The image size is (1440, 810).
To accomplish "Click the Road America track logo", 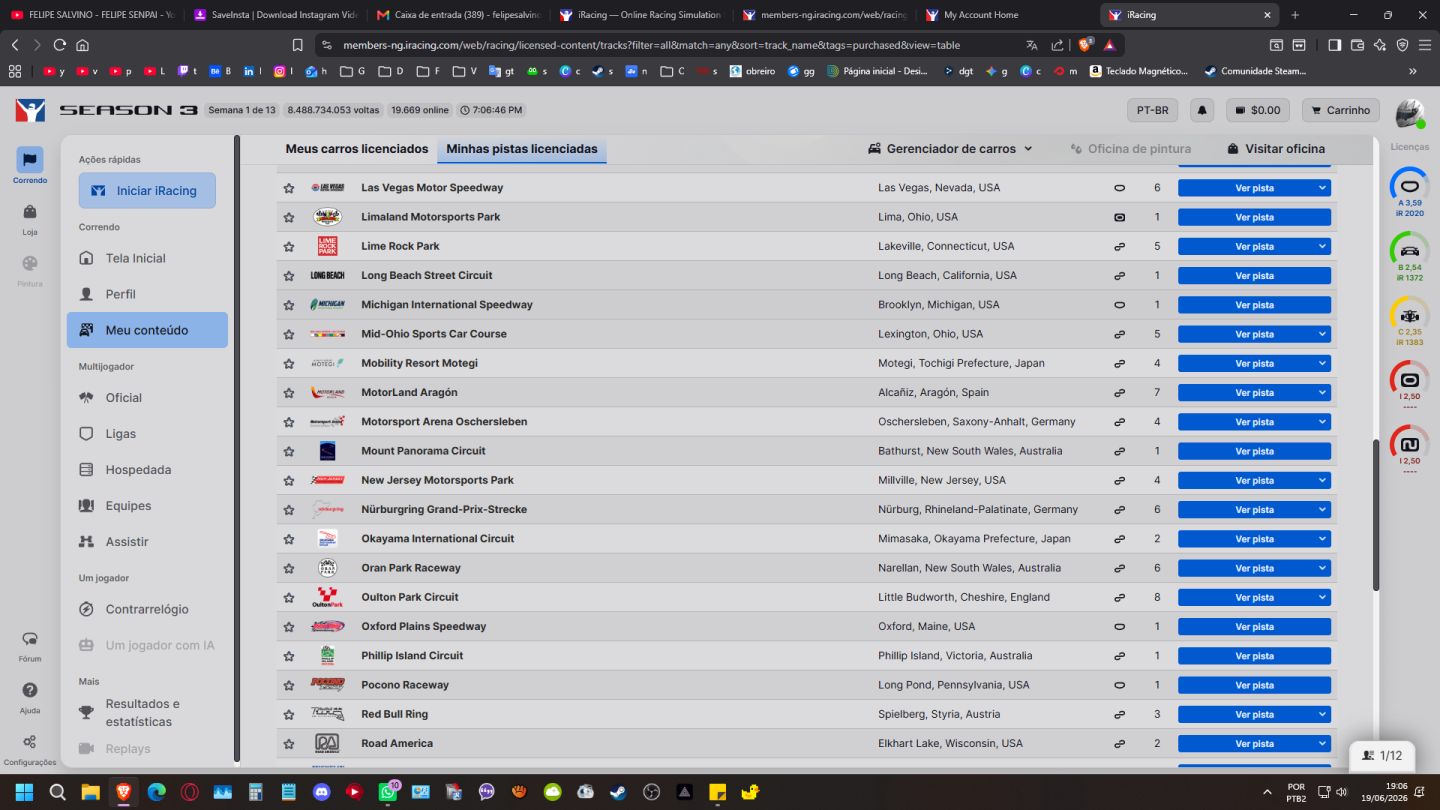I will coord(327,743).
